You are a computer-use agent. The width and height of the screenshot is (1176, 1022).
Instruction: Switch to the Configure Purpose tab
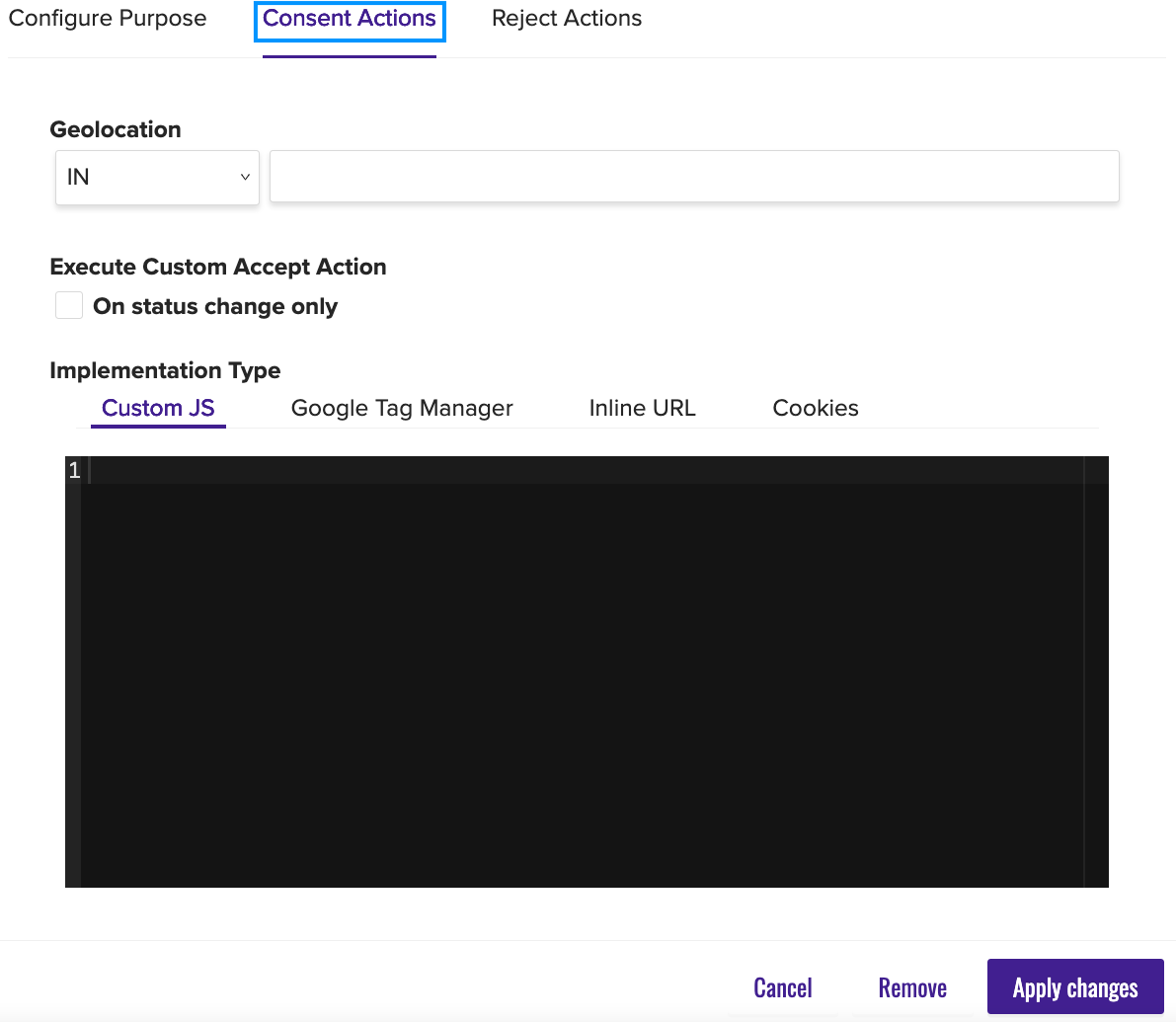point(108,19)
